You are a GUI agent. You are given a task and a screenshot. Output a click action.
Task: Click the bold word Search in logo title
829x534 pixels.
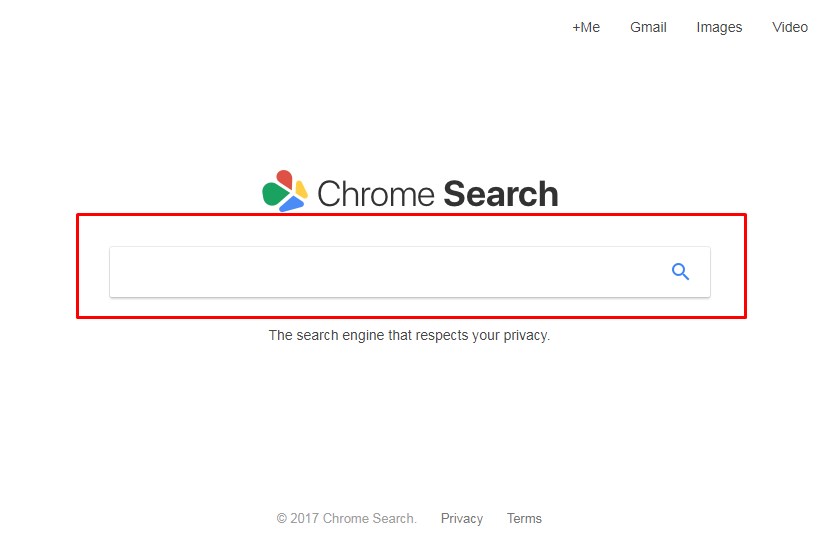[x=501, y=194]
